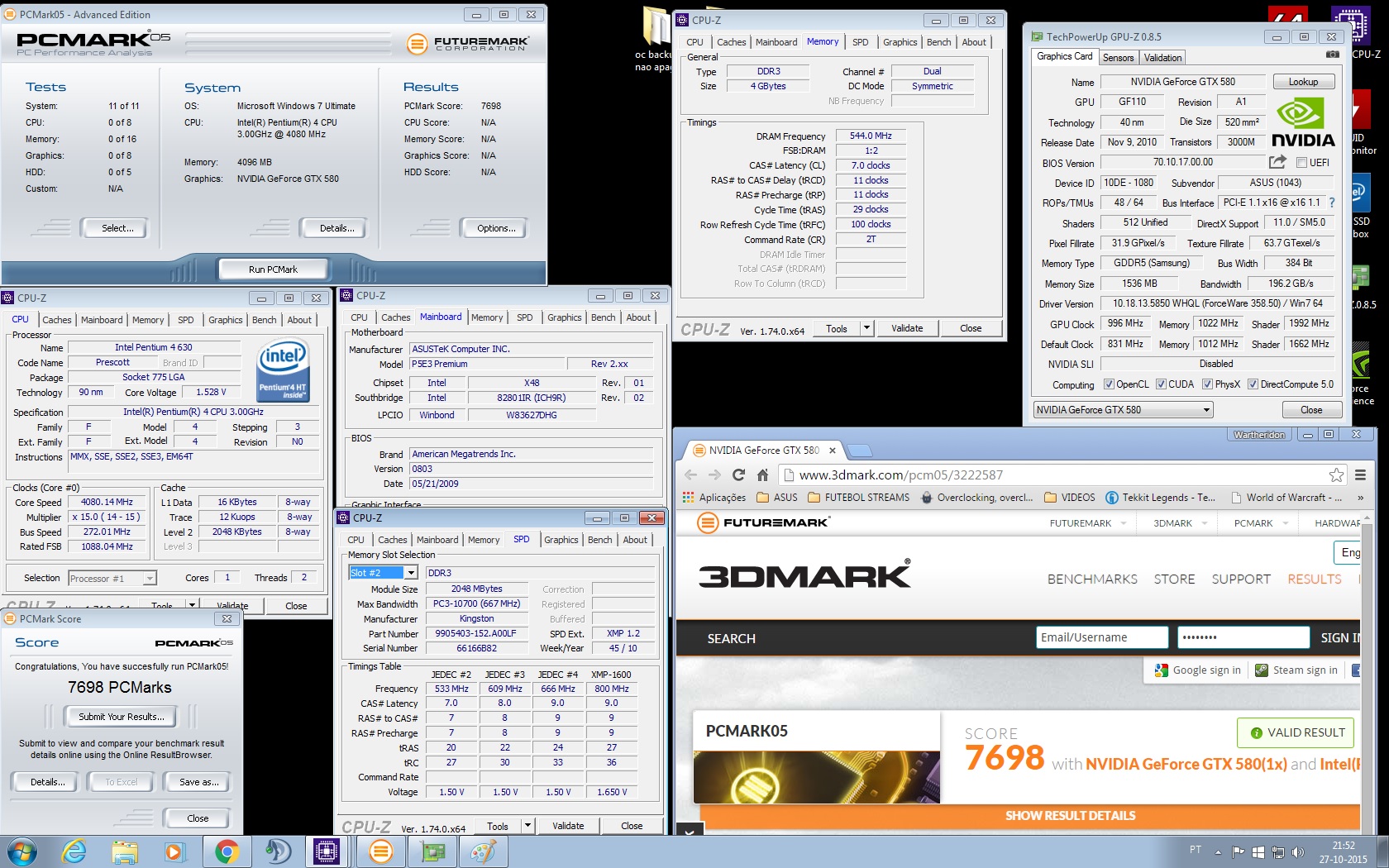Switch to the Sensors tab in GPU-Z
The image size is (1389, 868).
pos(1118,58)
